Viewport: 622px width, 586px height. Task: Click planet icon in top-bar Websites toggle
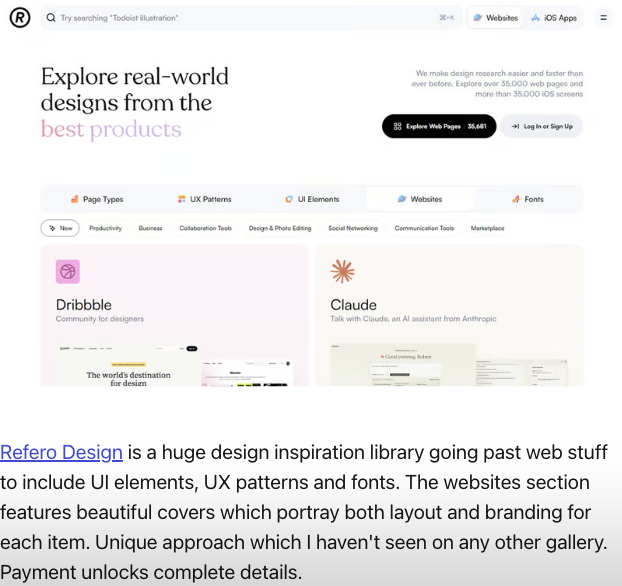coord(478,18)
